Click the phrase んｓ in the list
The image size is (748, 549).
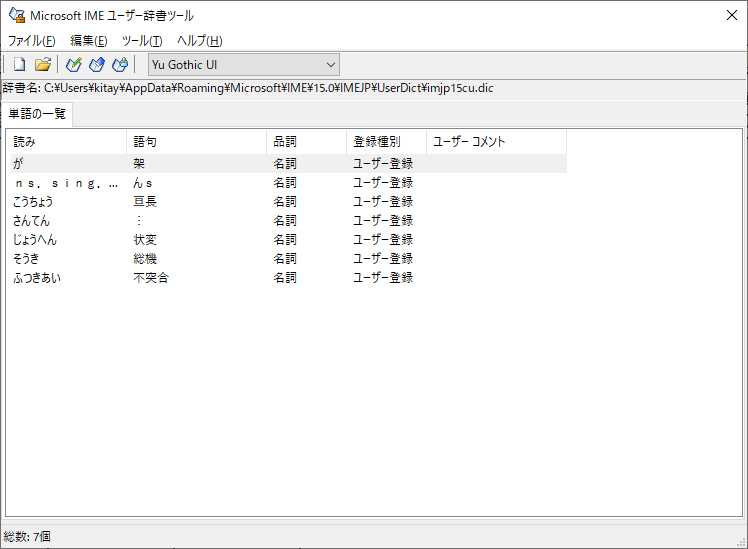click(x=143, y=183)
